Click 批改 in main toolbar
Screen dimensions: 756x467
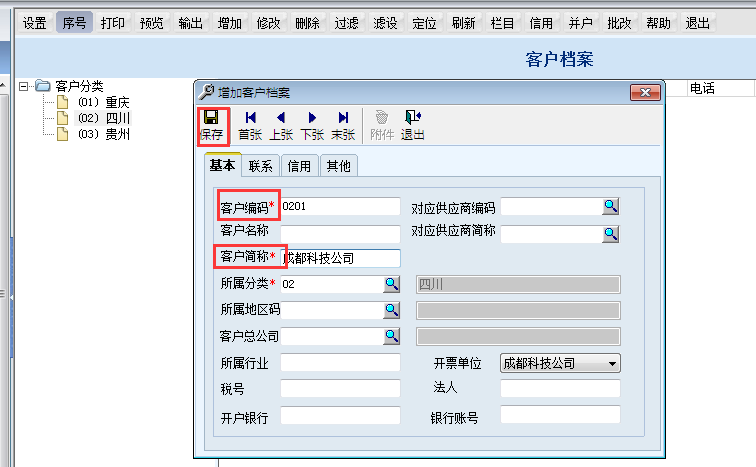(619, 23)
